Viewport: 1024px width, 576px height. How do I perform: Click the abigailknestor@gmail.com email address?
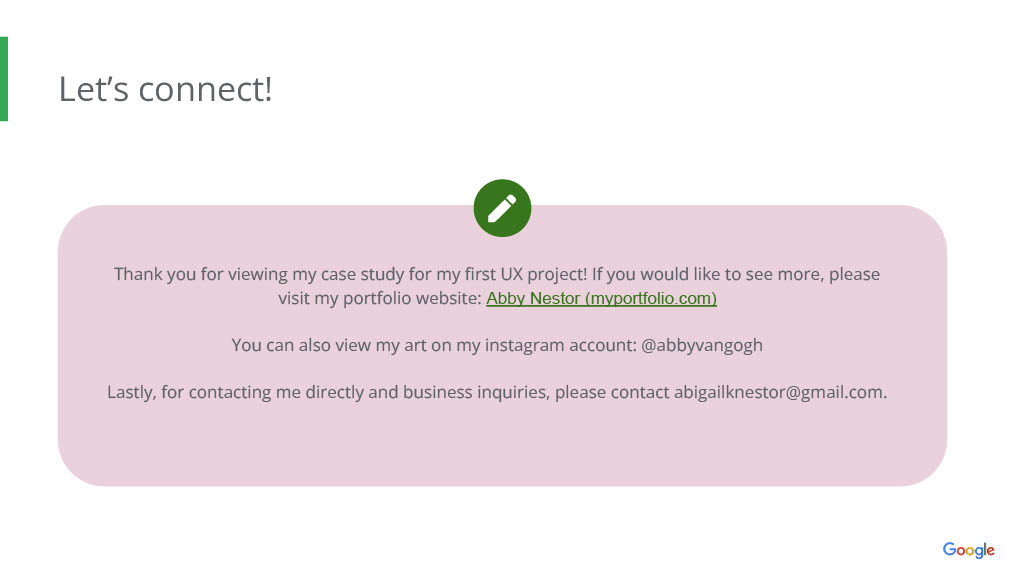tap(779, 392)
